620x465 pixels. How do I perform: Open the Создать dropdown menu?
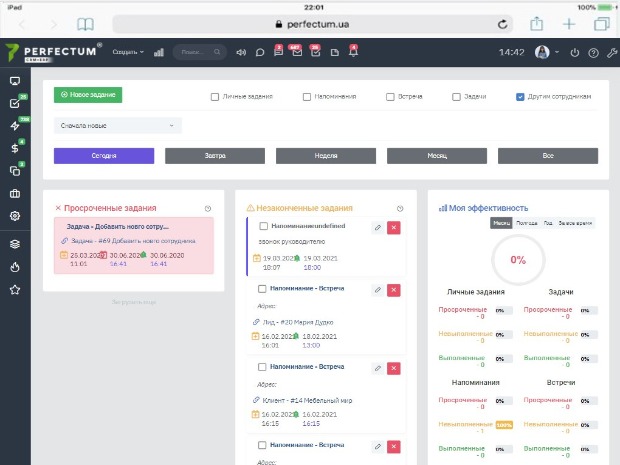tap(128, 52)
